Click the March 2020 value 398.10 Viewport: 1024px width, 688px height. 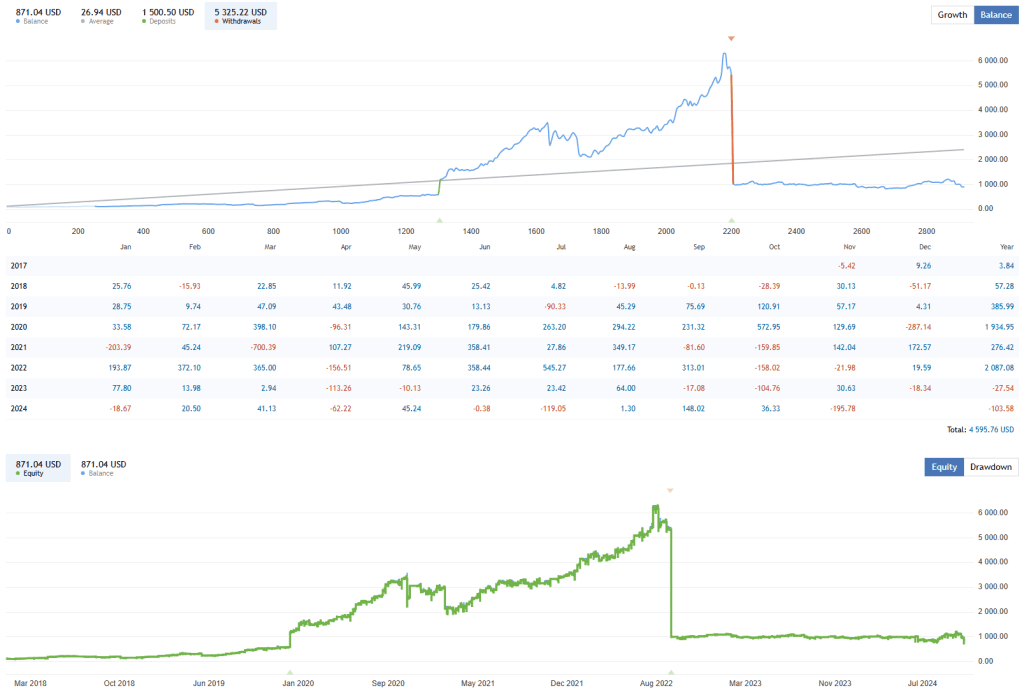click(264, 326)
